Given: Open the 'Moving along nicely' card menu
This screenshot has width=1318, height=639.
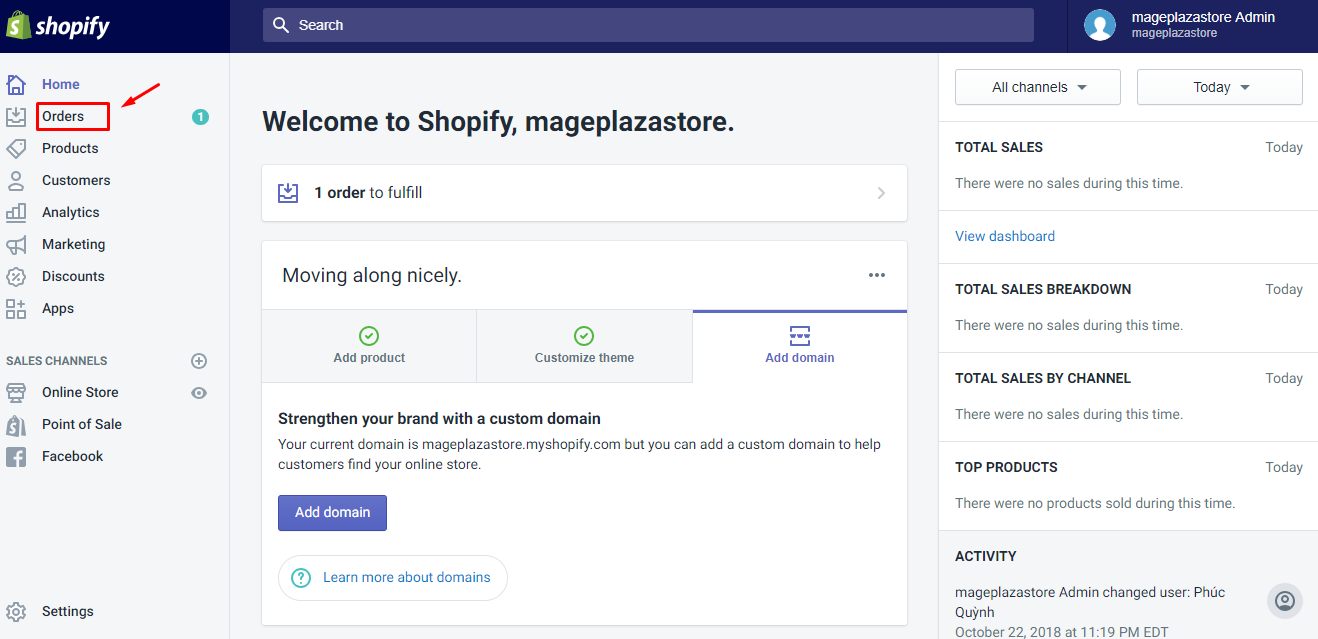Looking at the screenshot, I should pyautogui.click(x=877, y=275).
